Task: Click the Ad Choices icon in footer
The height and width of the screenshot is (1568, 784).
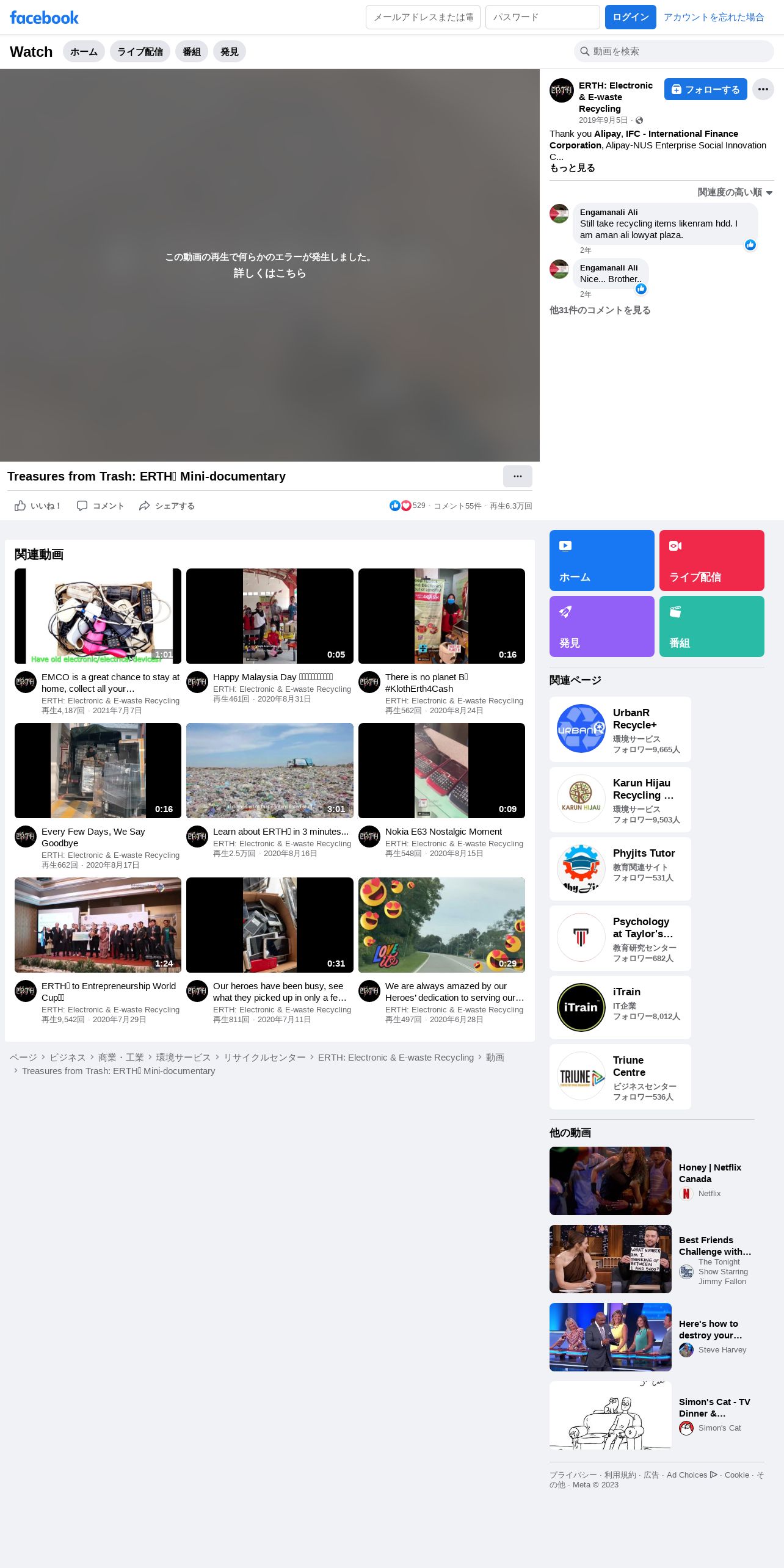Action: click(x=713, y=1475)
